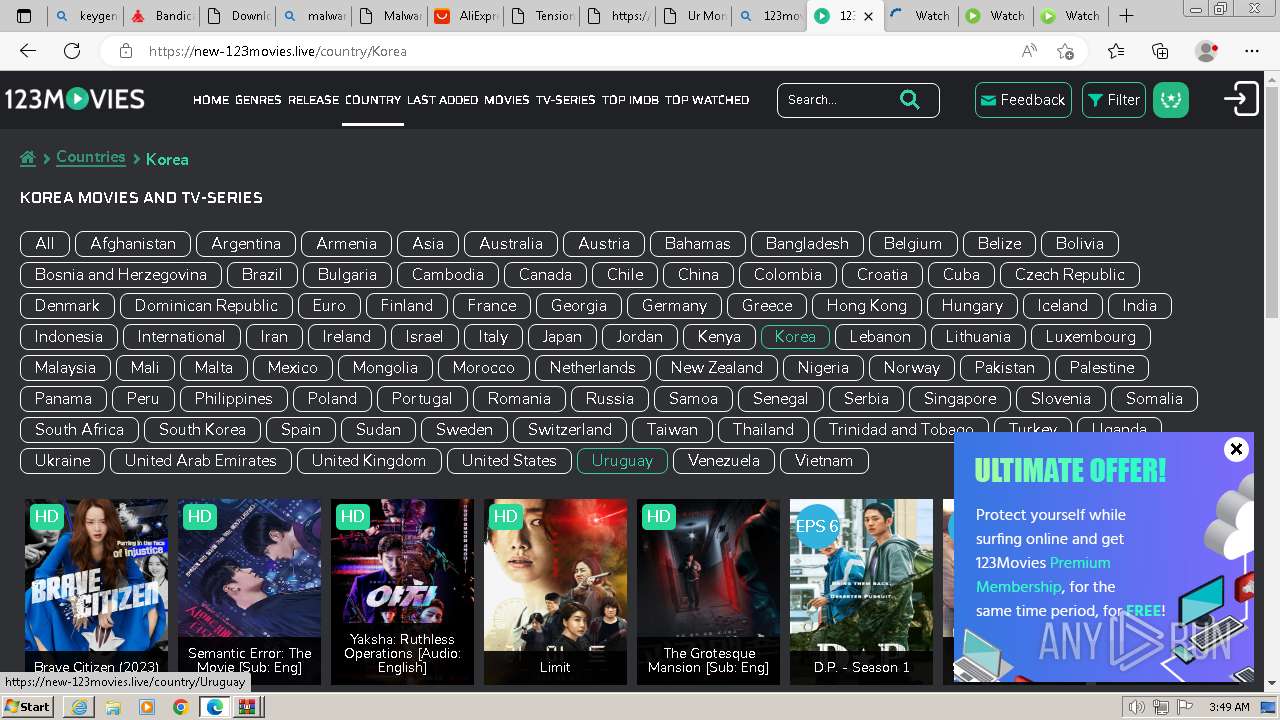The image size is (1280, 720).
Task: Open tab actions menu icon
Action: tap(24, 15)
